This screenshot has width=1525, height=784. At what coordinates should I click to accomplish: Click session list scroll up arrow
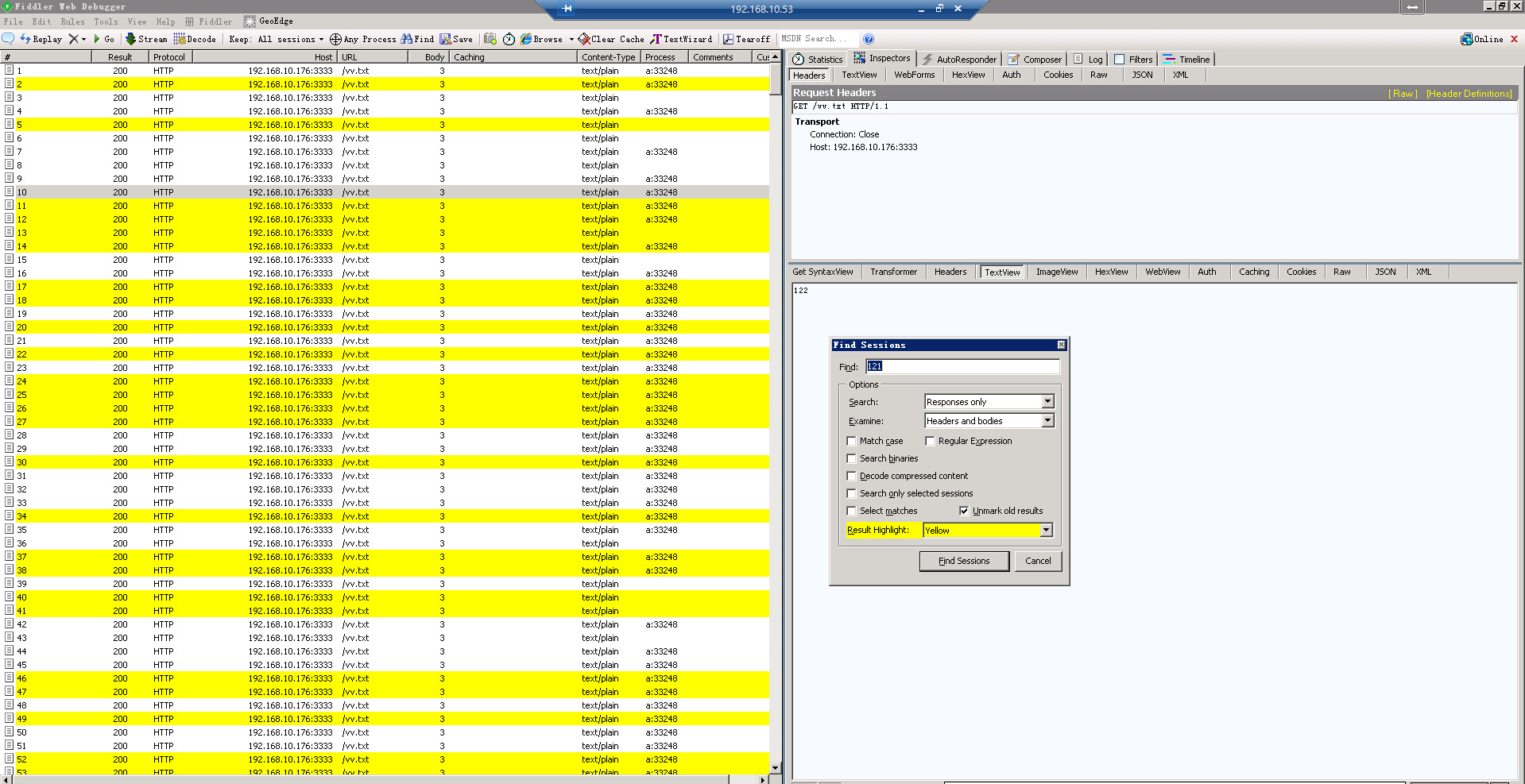tap(776, 57)
